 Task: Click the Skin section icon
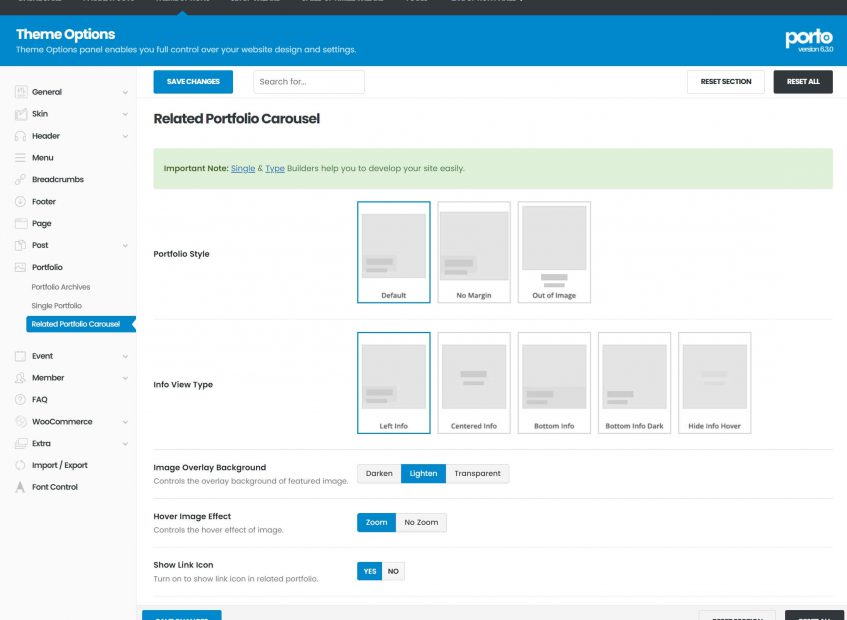click(21, 114)
